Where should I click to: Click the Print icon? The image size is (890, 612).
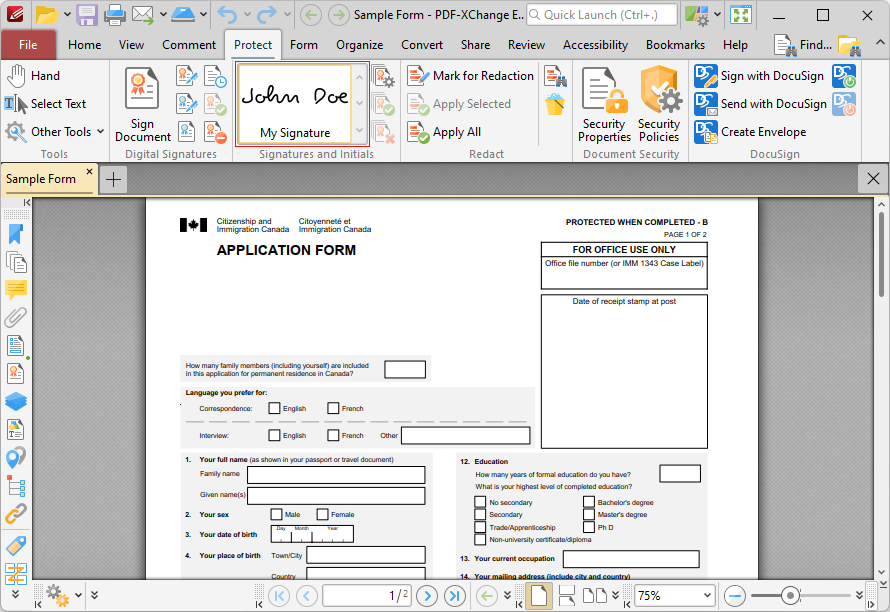(x=115, y=15)
